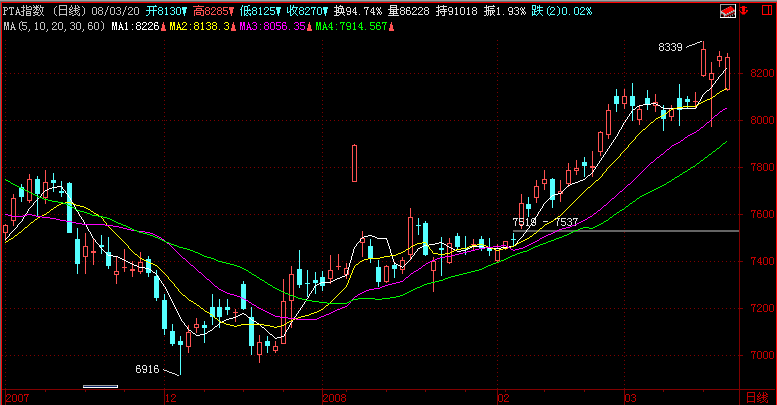Click the (日线) period label in the title
This screenshot has width=777, height=405.
(69, 12)
